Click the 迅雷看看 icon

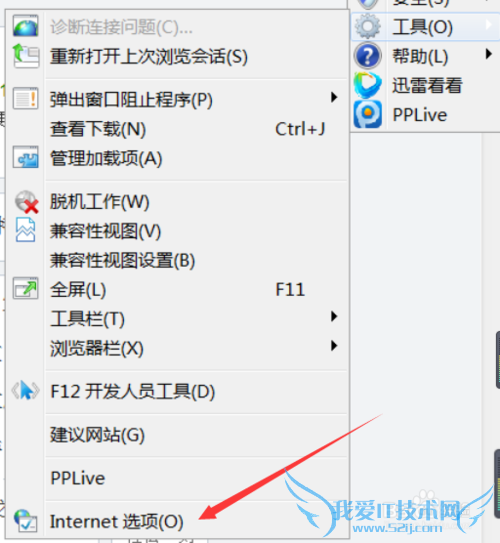(x=368, y=85)
